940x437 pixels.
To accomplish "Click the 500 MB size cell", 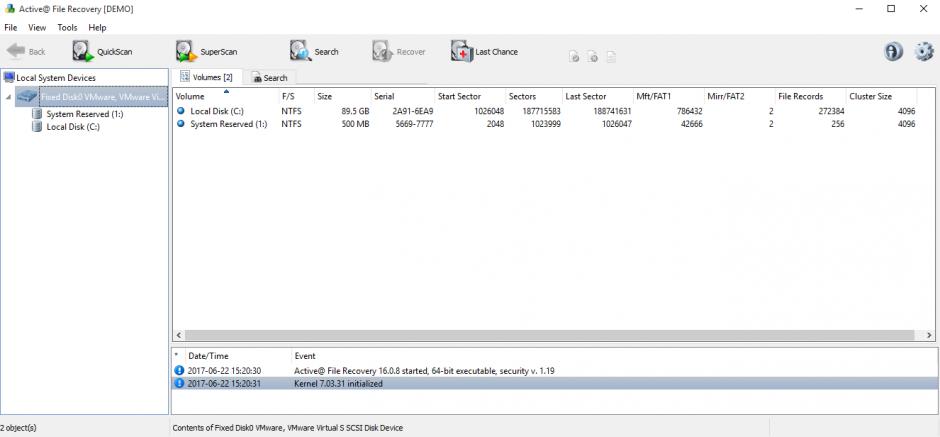I will [355, 124].
